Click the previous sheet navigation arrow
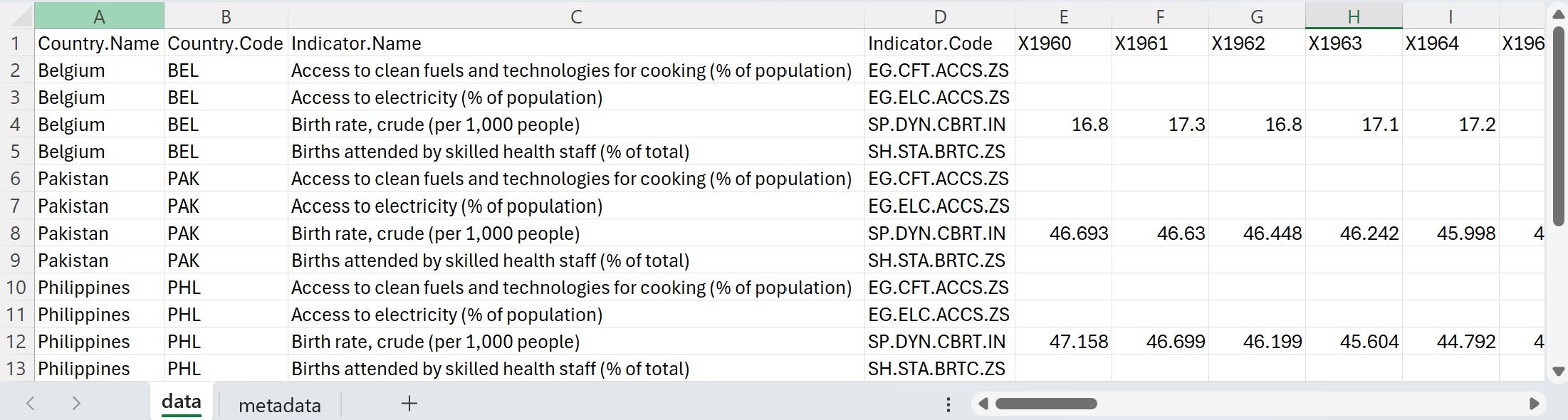The width and height of the screenshot is (1568, 420). pos(30,404)
